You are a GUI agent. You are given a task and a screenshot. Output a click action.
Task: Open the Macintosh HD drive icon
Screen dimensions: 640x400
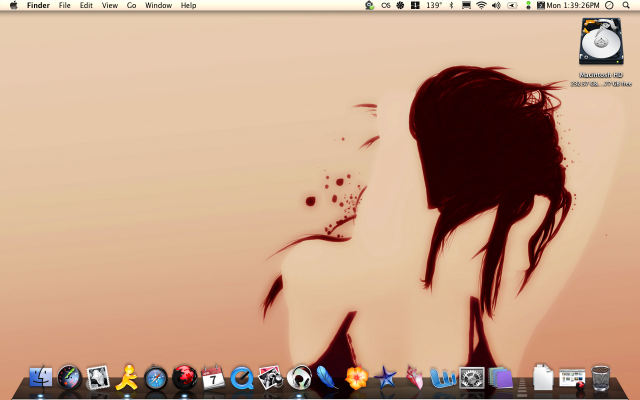601,41
